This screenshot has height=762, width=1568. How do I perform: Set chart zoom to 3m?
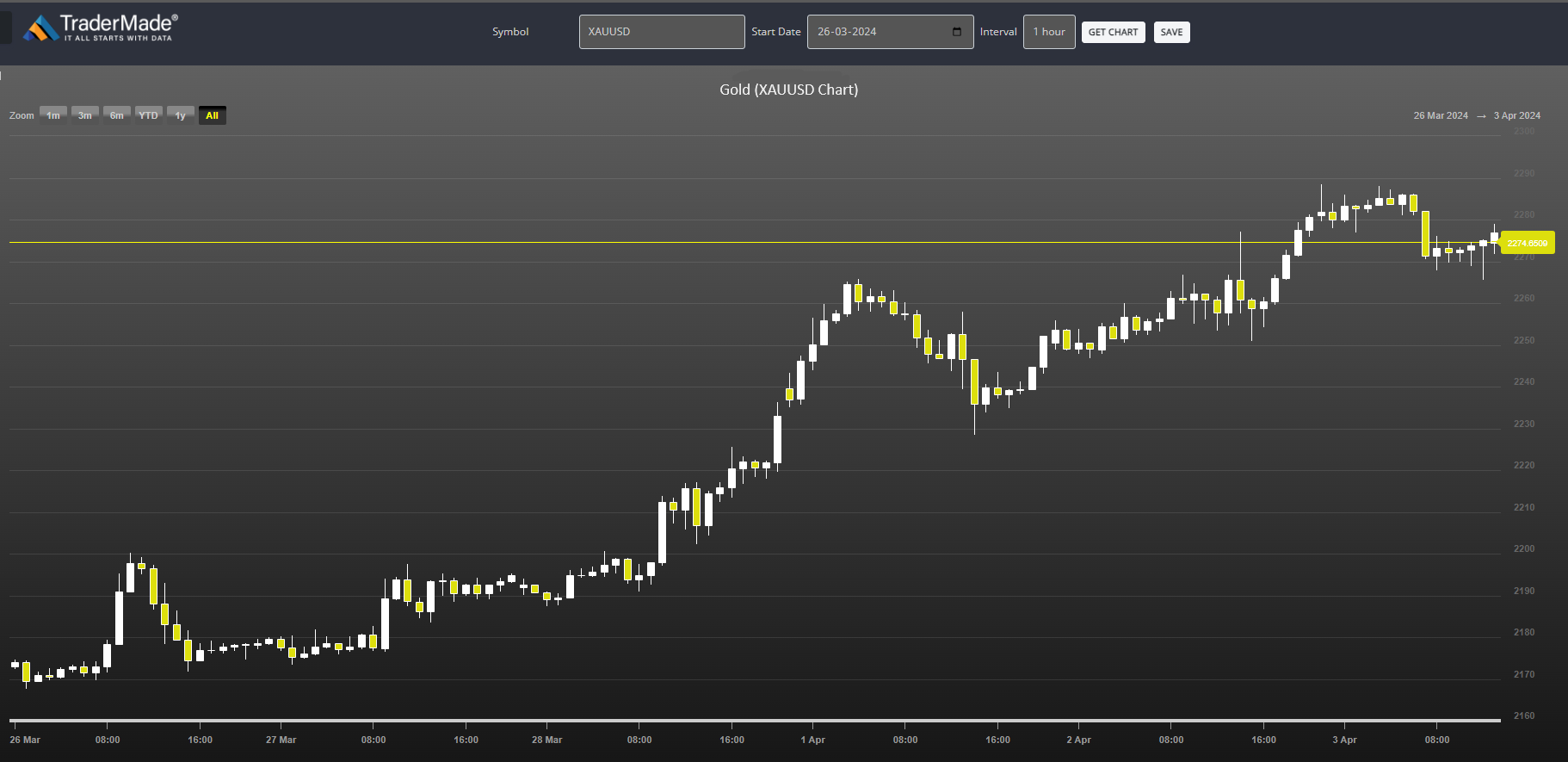(85, 115)
